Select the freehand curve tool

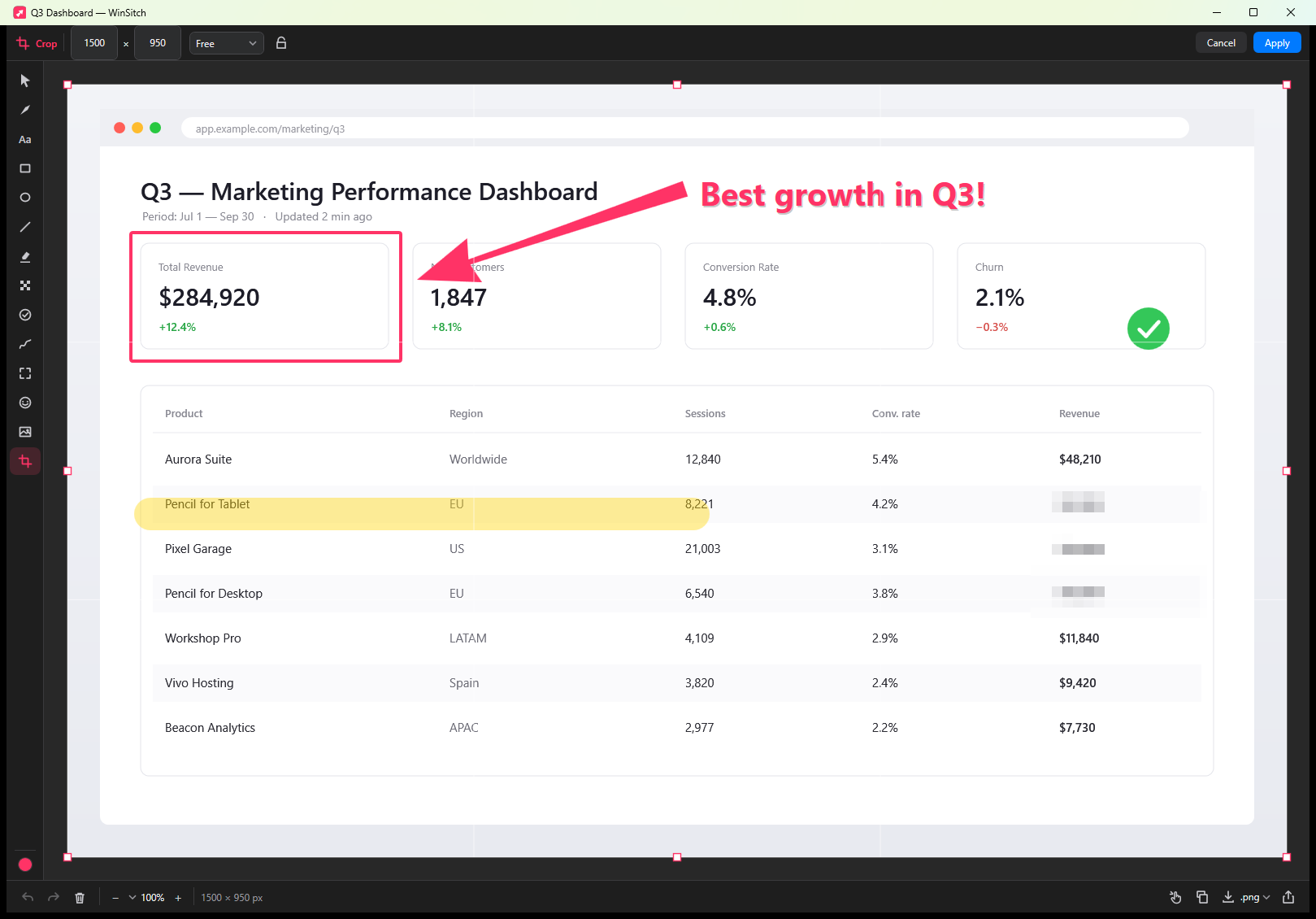coord(25,344)
